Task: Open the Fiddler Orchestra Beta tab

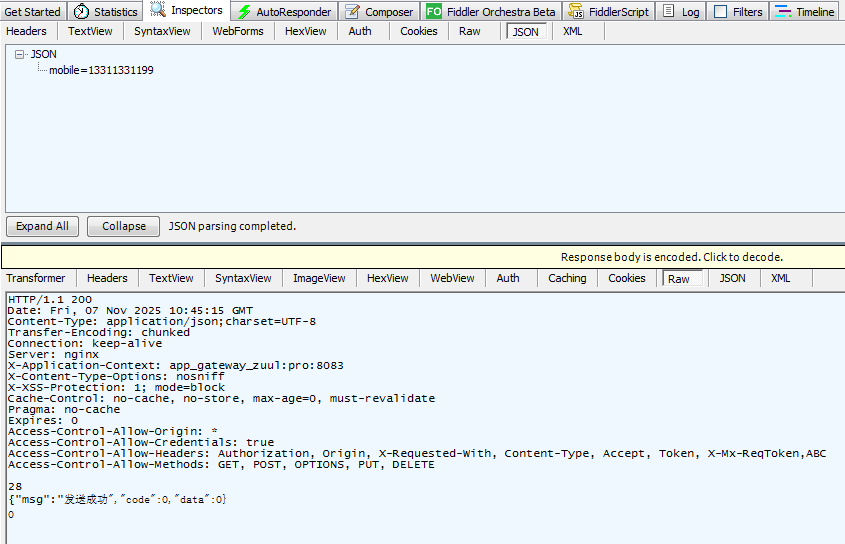Action: coord(491,12)
